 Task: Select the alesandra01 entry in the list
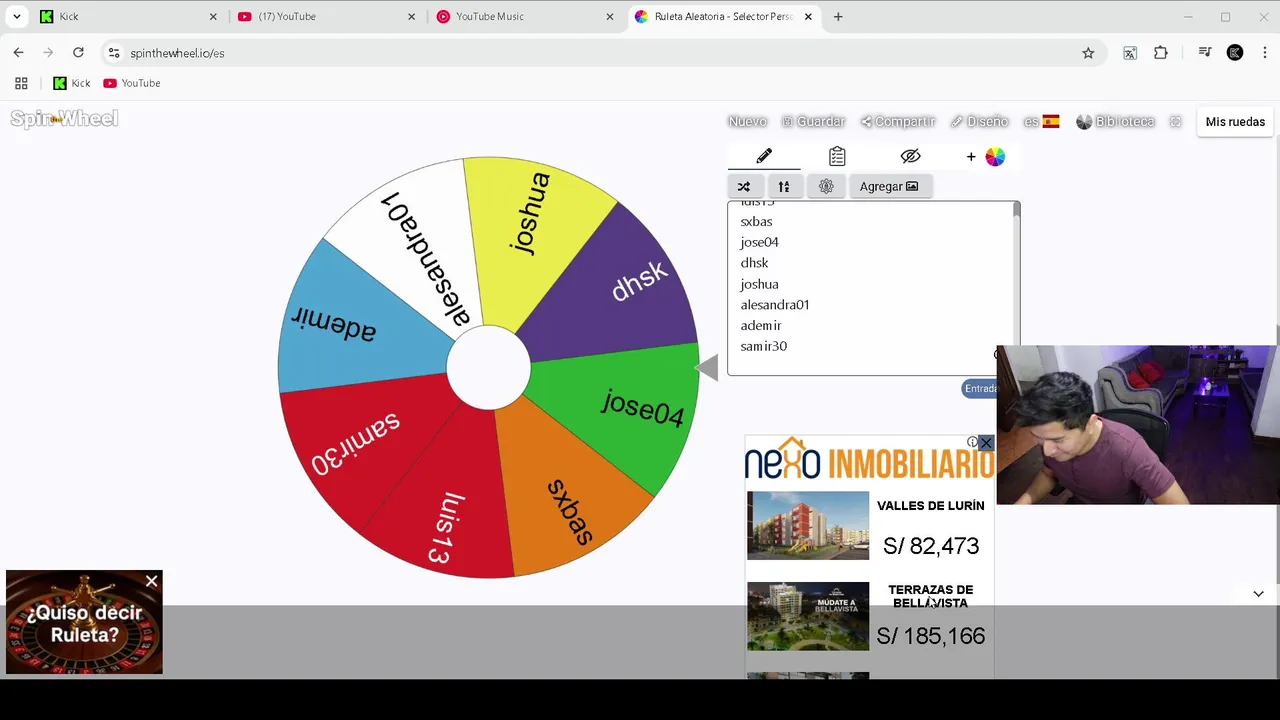click(775, 305)
